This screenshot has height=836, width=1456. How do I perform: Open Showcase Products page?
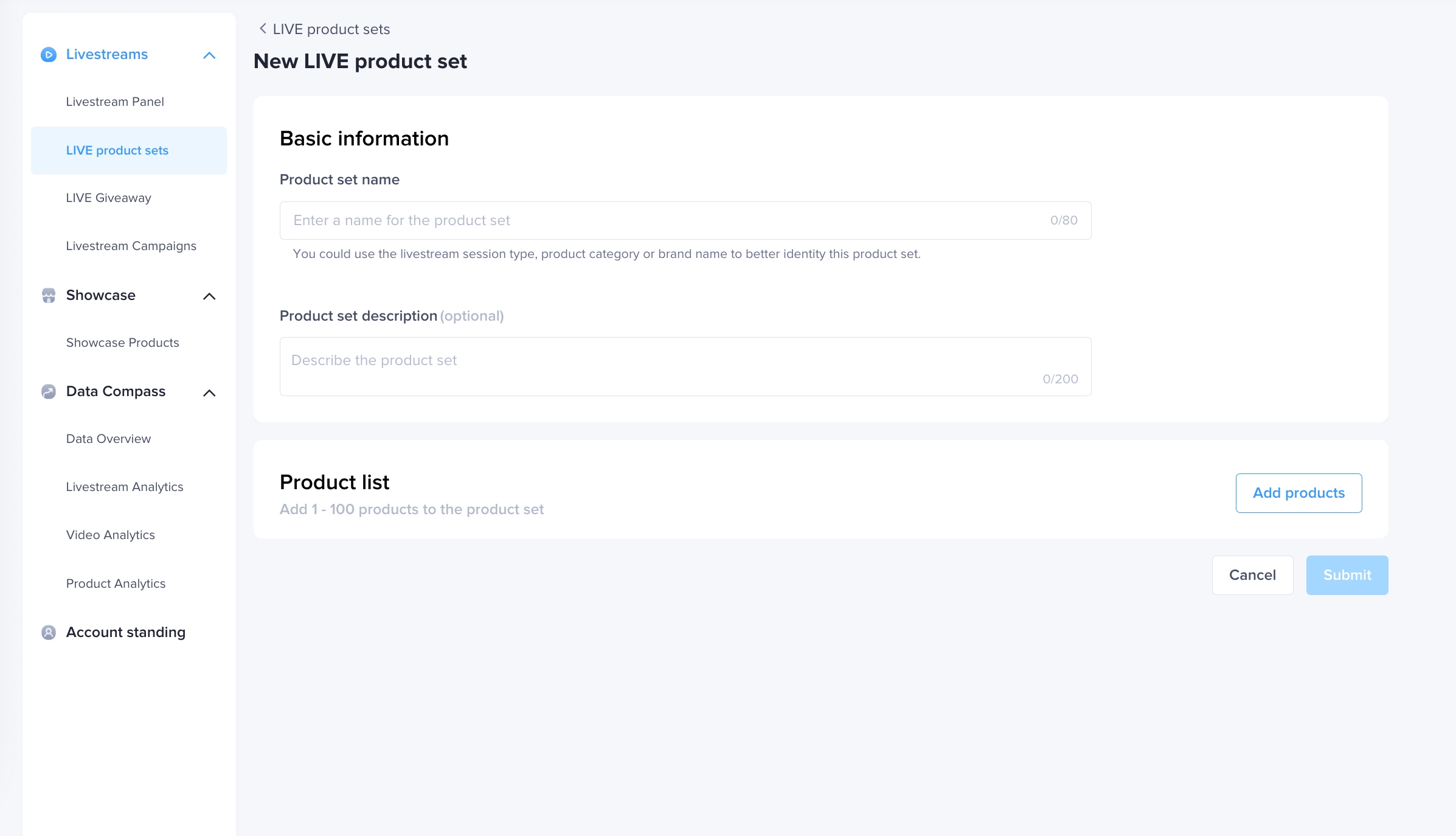pyautogui.click(x=123, y=343)
